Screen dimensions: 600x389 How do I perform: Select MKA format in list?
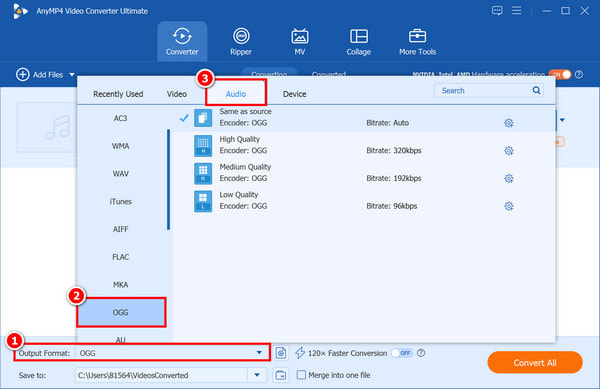[x=120, y=285]
